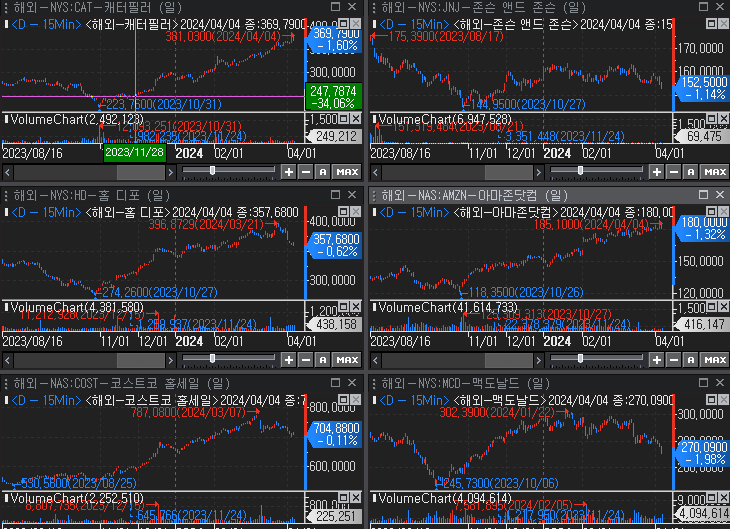The height and width of the screenshot is (529, 730).
Task: Close the CAT price chart pane
Action: click(355, 24)
